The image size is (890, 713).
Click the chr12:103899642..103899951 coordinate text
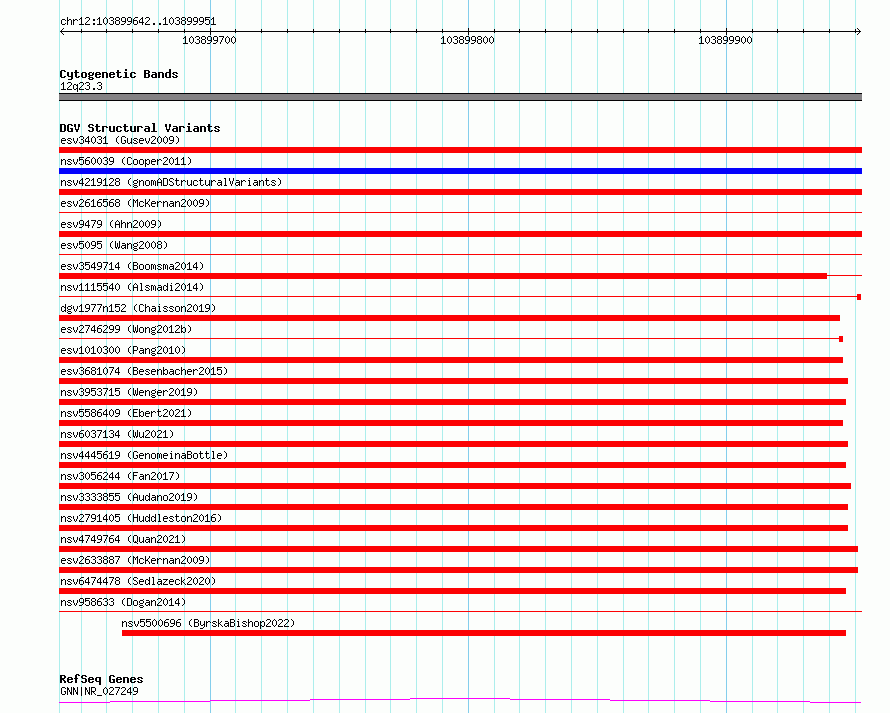pyautogui.click(x=138, y=22)
